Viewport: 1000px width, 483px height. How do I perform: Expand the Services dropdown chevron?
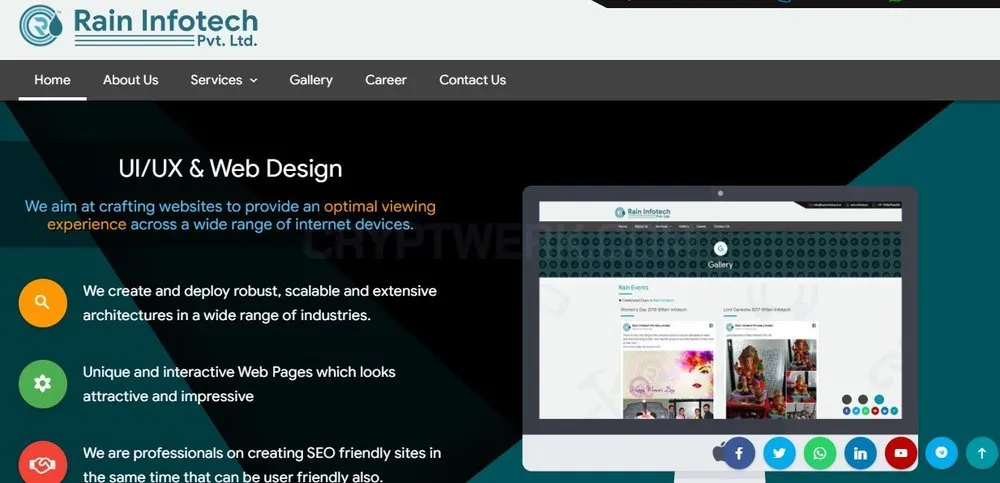[253, 80]
